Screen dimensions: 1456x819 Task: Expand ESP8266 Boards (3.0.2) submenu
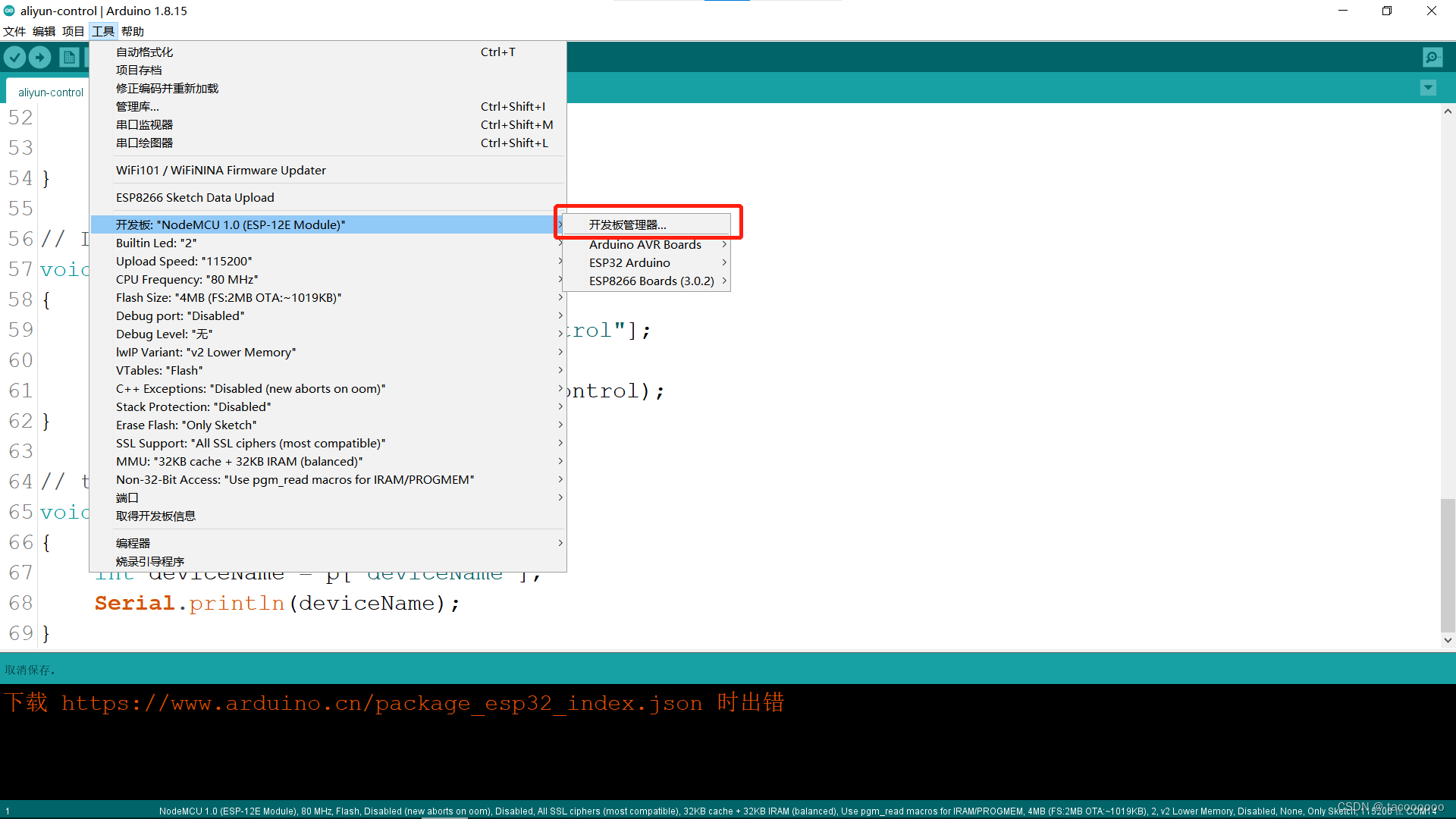pos(651,281)
